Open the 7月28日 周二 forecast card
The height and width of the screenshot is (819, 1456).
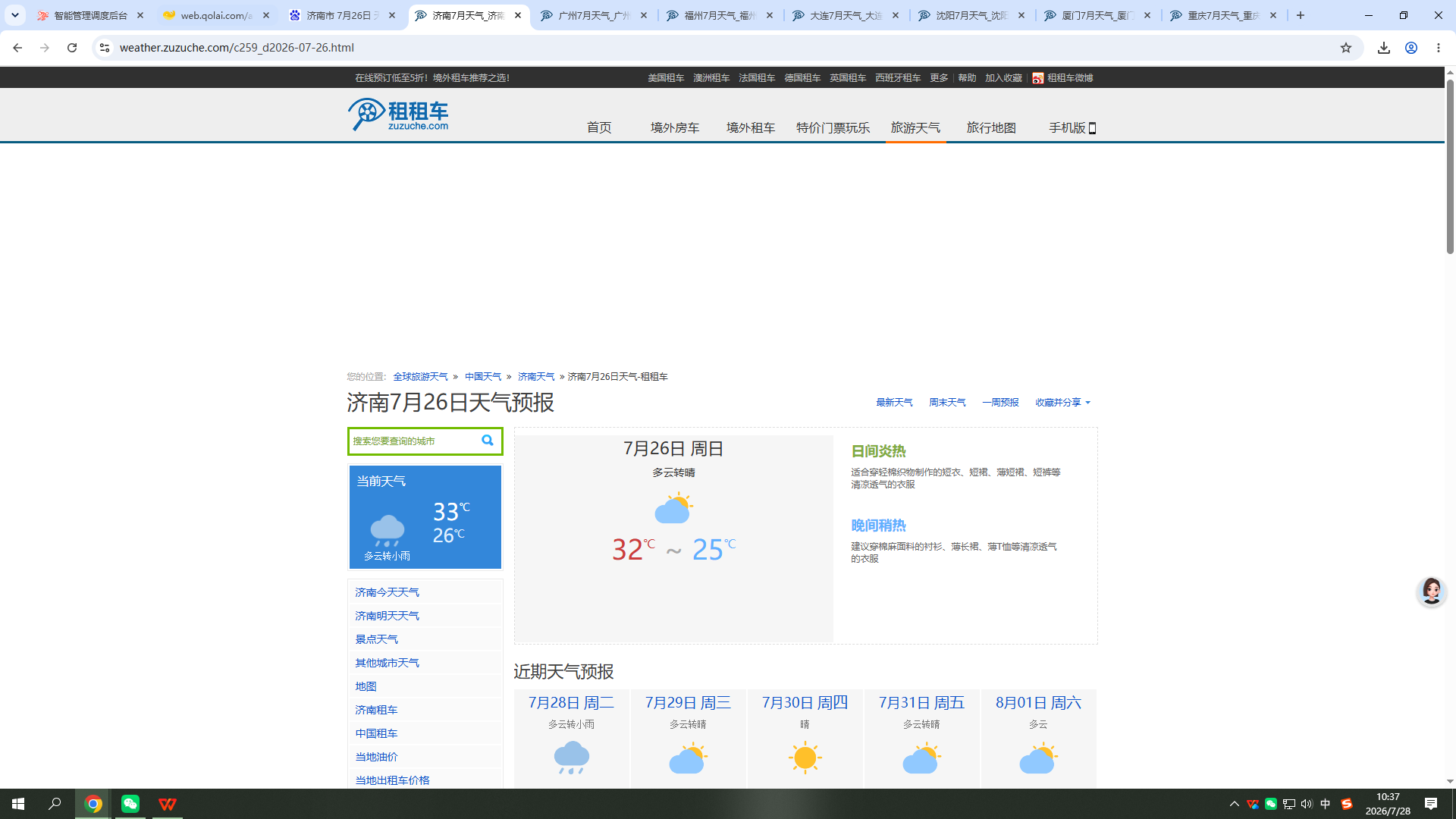(x=571, y=739)
